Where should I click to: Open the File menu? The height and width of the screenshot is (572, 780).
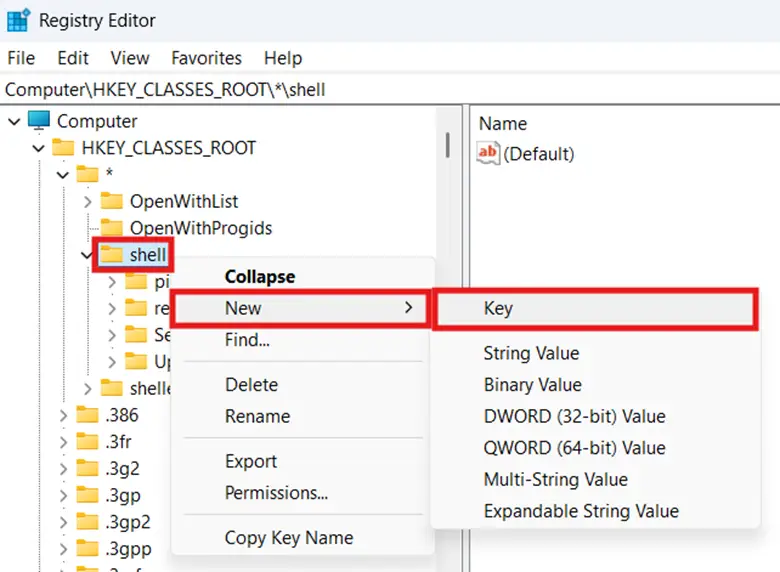[x=21, y=58]
